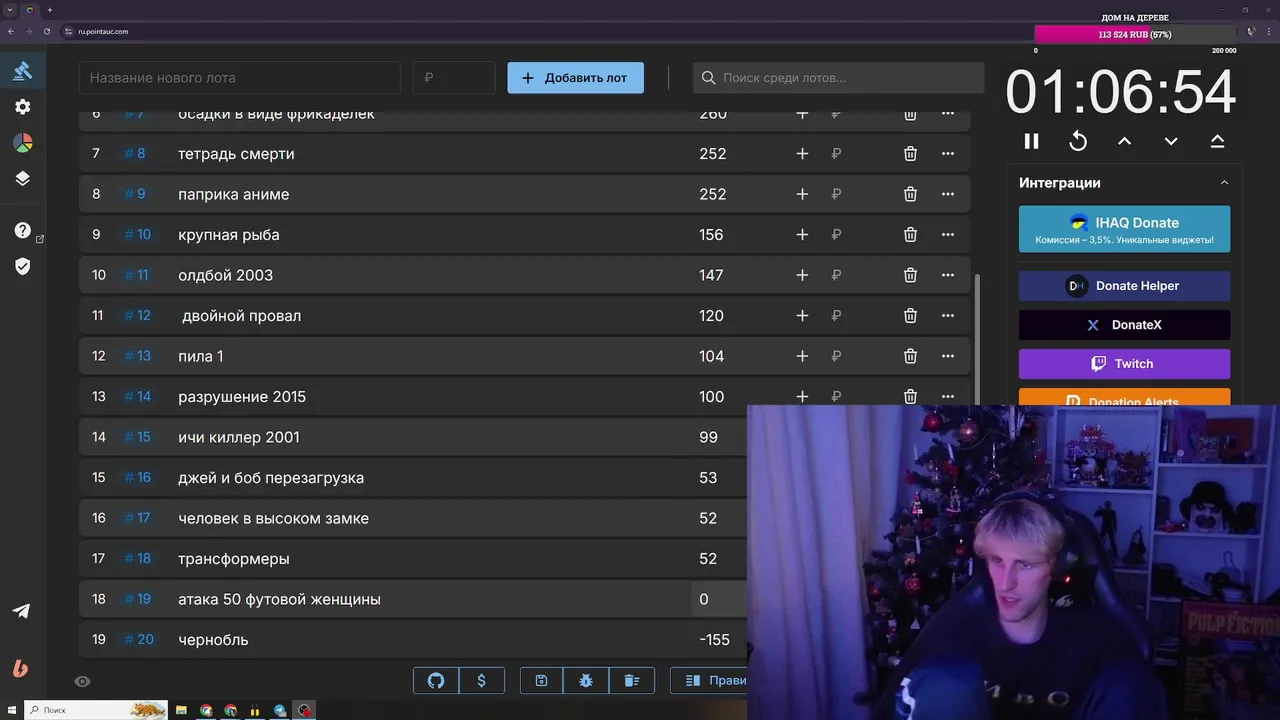Open the stacked layers sidebar icon

pos(22,179)
